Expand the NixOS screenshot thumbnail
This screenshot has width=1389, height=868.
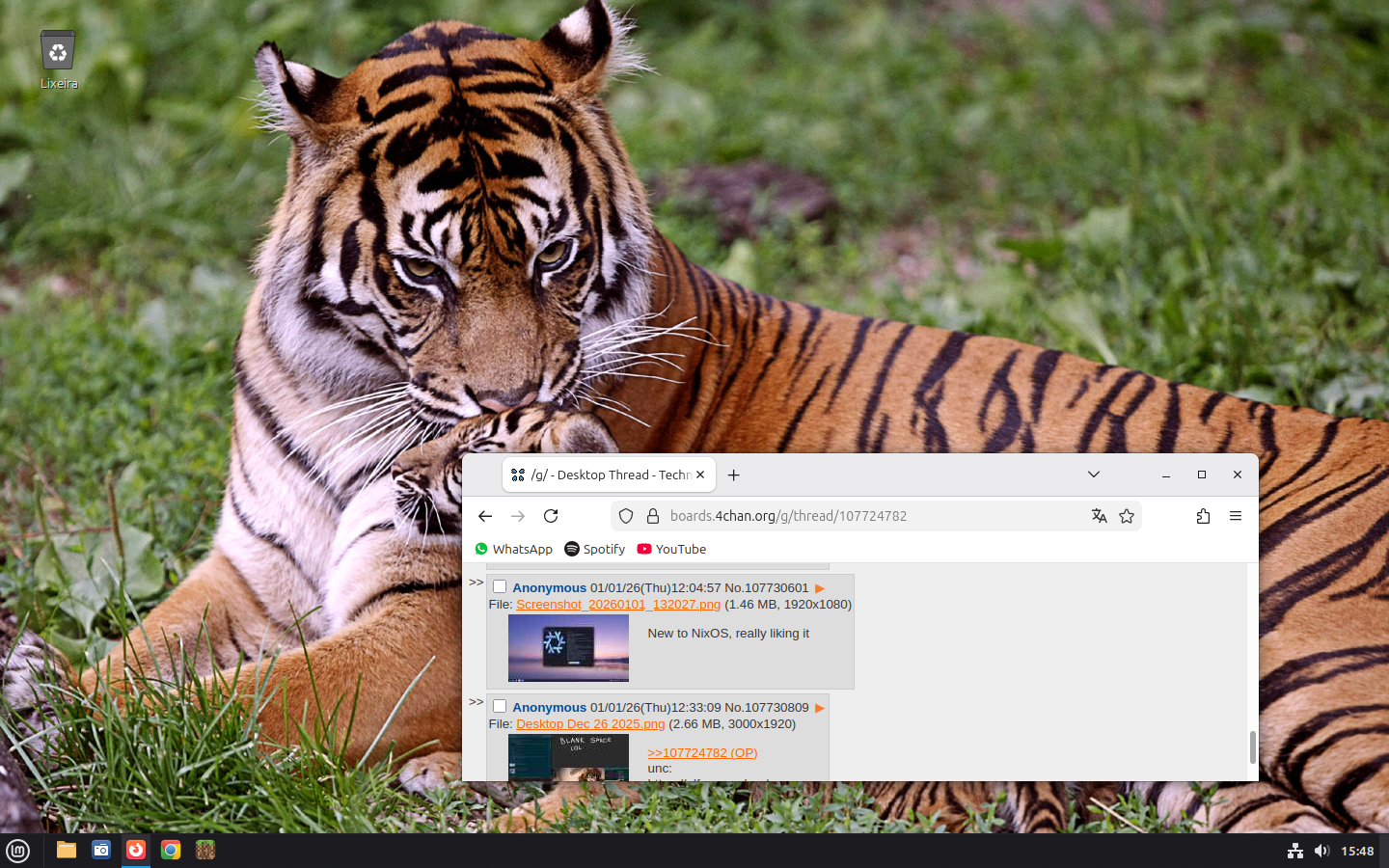pos(568,648)
